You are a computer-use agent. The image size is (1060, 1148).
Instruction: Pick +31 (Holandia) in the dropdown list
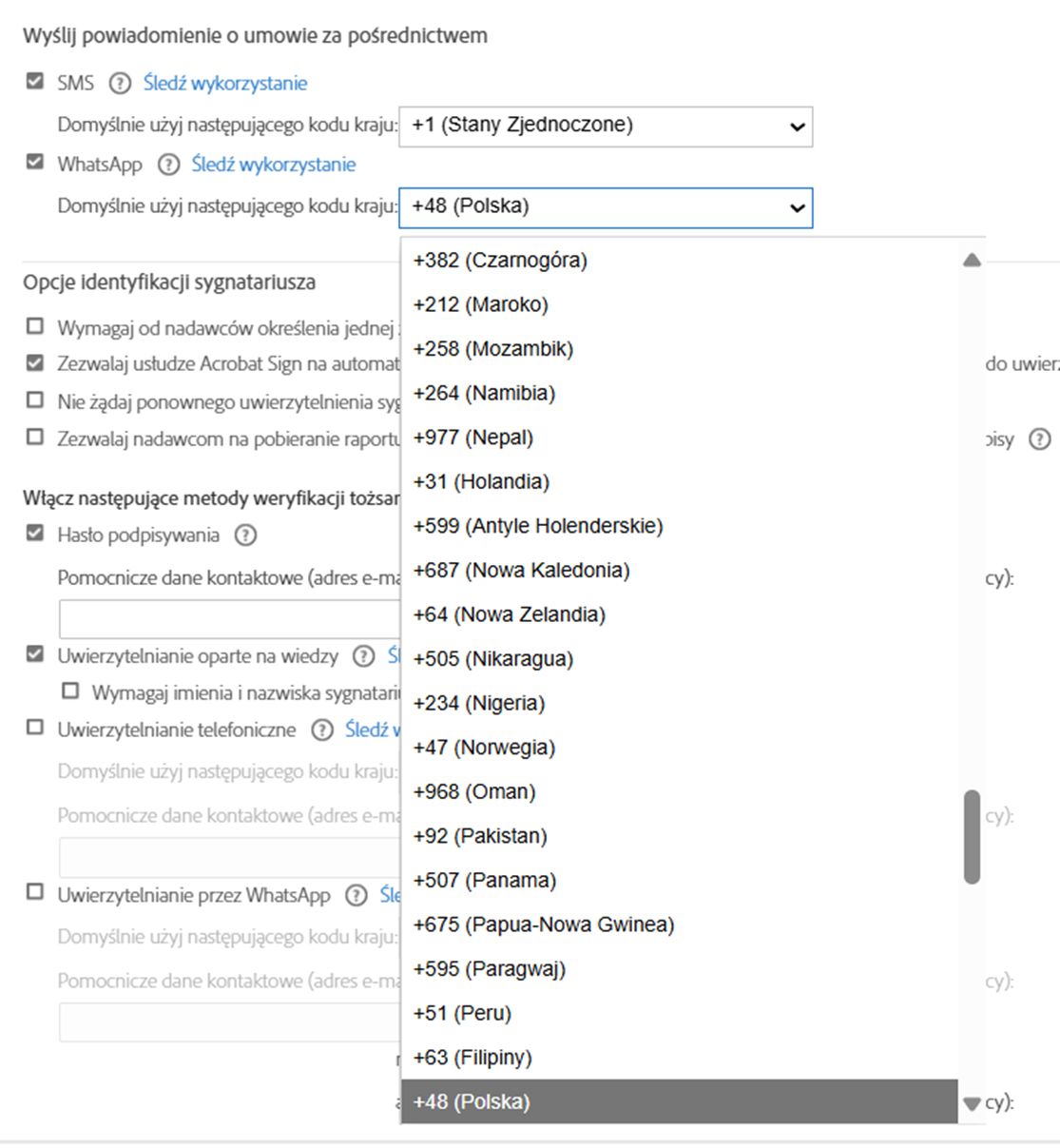[x=481, y=482]
